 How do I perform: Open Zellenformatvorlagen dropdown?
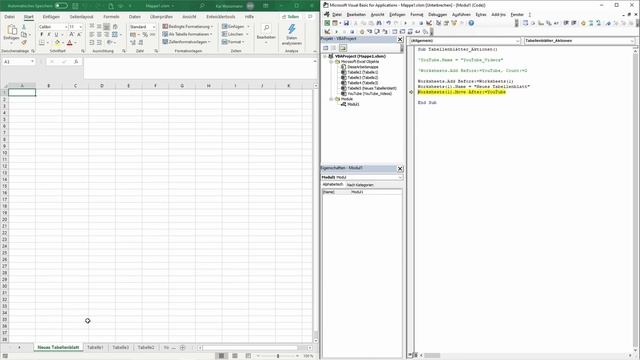pyautogui.click(x=187, y=42)
